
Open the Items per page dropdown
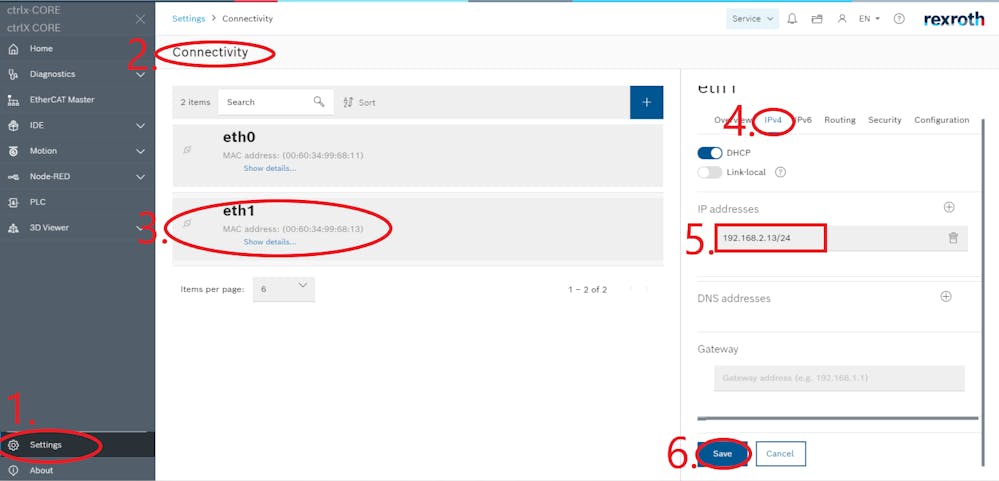pos(284,289)
